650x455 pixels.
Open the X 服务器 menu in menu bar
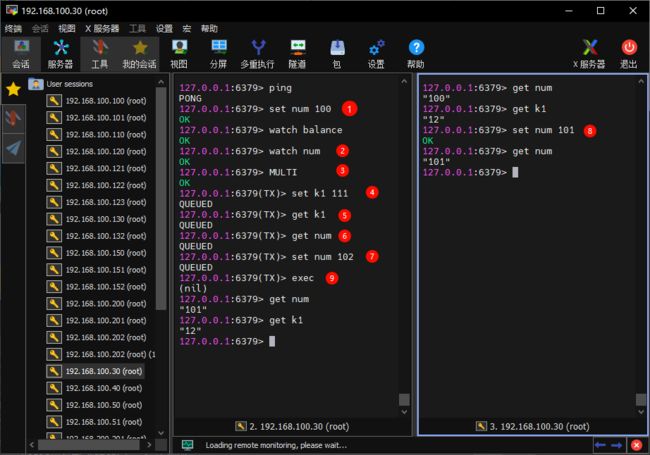(102, 29)
